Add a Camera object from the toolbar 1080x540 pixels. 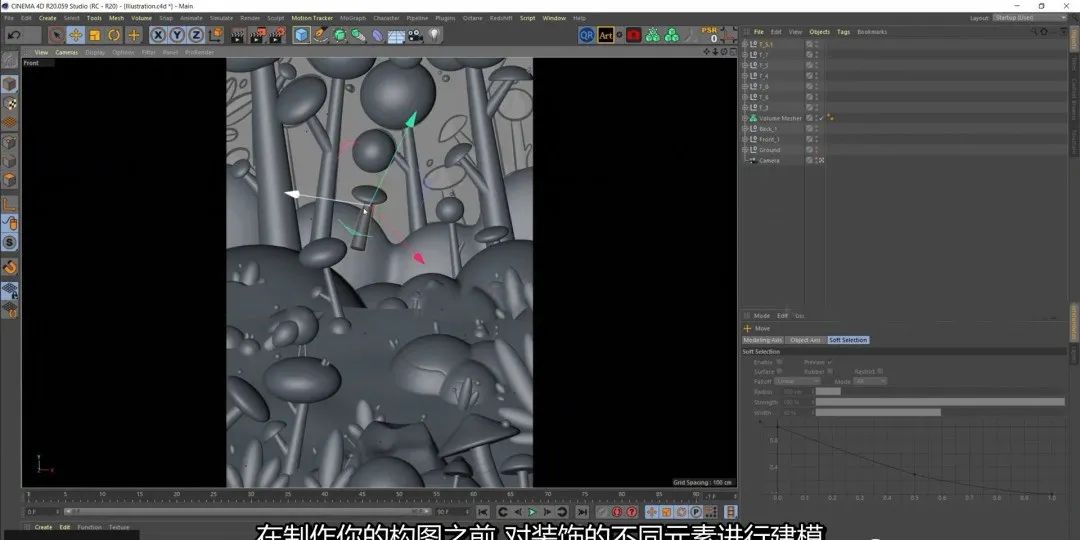click(x=415, y=35)
